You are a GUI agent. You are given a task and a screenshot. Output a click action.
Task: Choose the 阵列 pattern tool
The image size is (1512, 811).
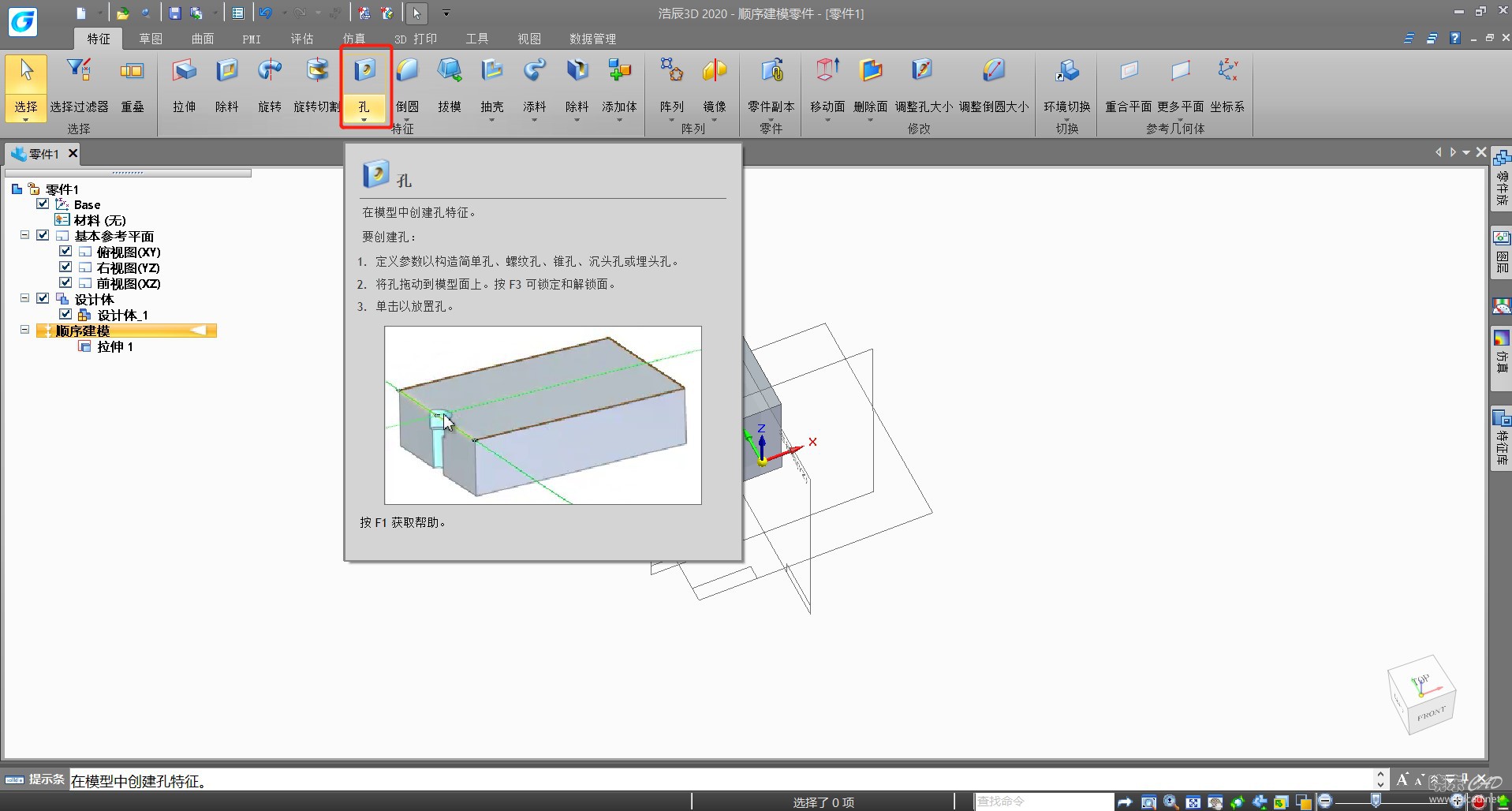point(672,85)
